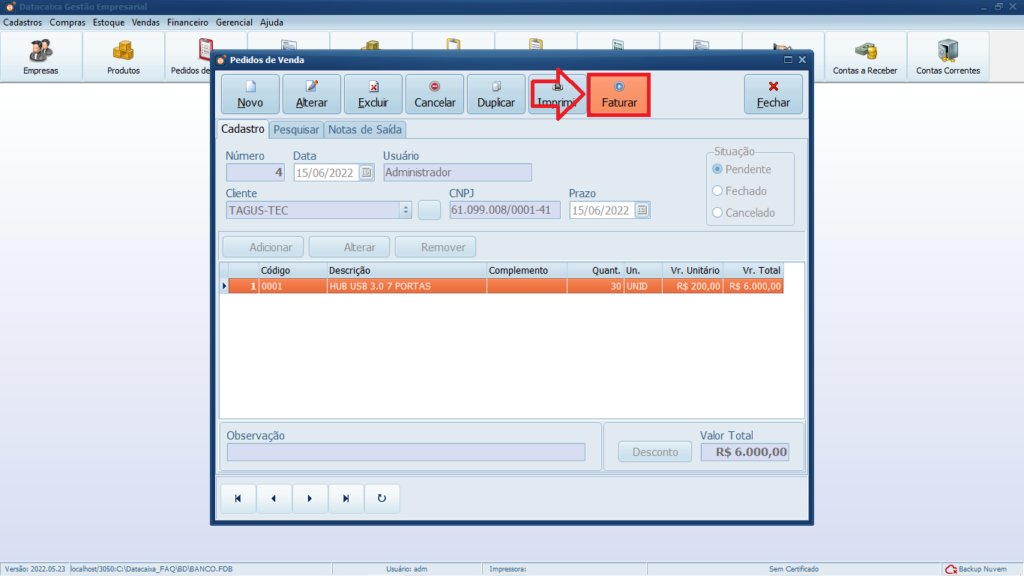1024x576 pixels.
Task: Open the Prazo calendar picker
Action: [642, 210]
